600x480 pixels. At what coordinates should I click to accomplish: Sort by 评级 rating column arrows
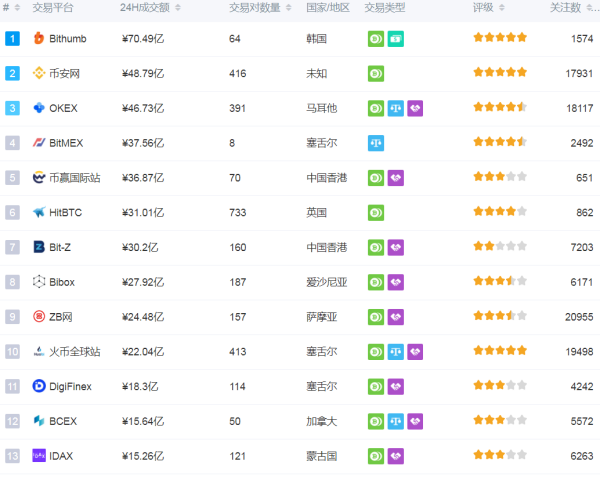(502, 7)
